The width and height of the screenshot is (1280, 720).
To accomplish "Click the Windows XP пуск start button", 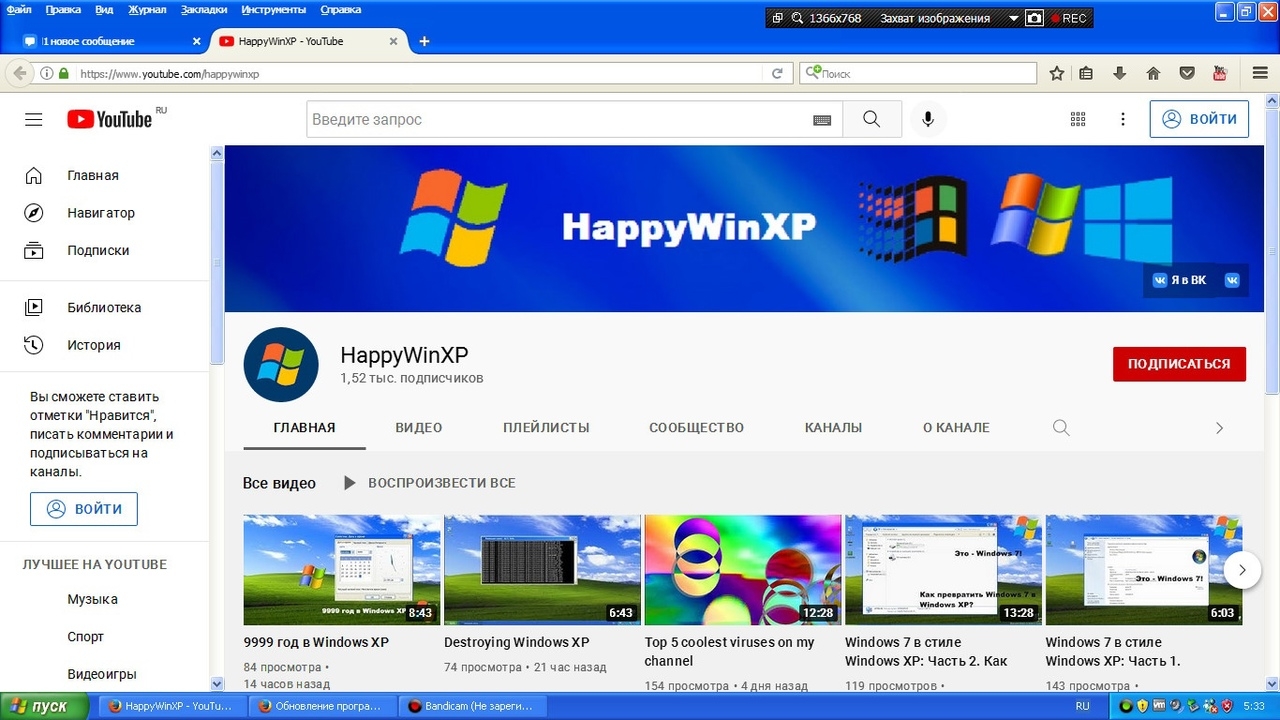I will point(38,706).
